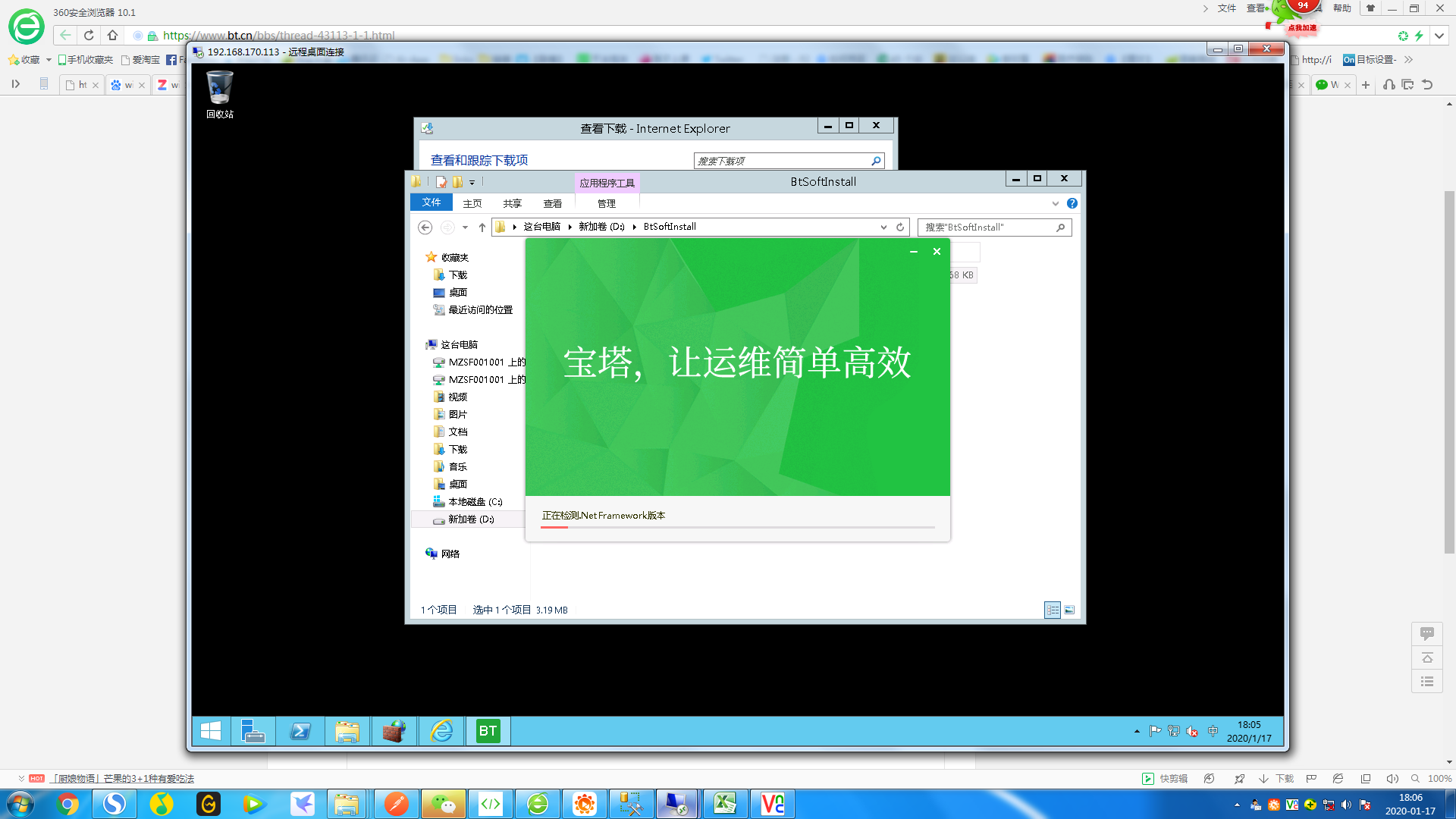Image resolution: width=1456 pixels, height=819 pixels.
Task: Open the skin shirt icon in 360 browser
Action: point(1370,8)
